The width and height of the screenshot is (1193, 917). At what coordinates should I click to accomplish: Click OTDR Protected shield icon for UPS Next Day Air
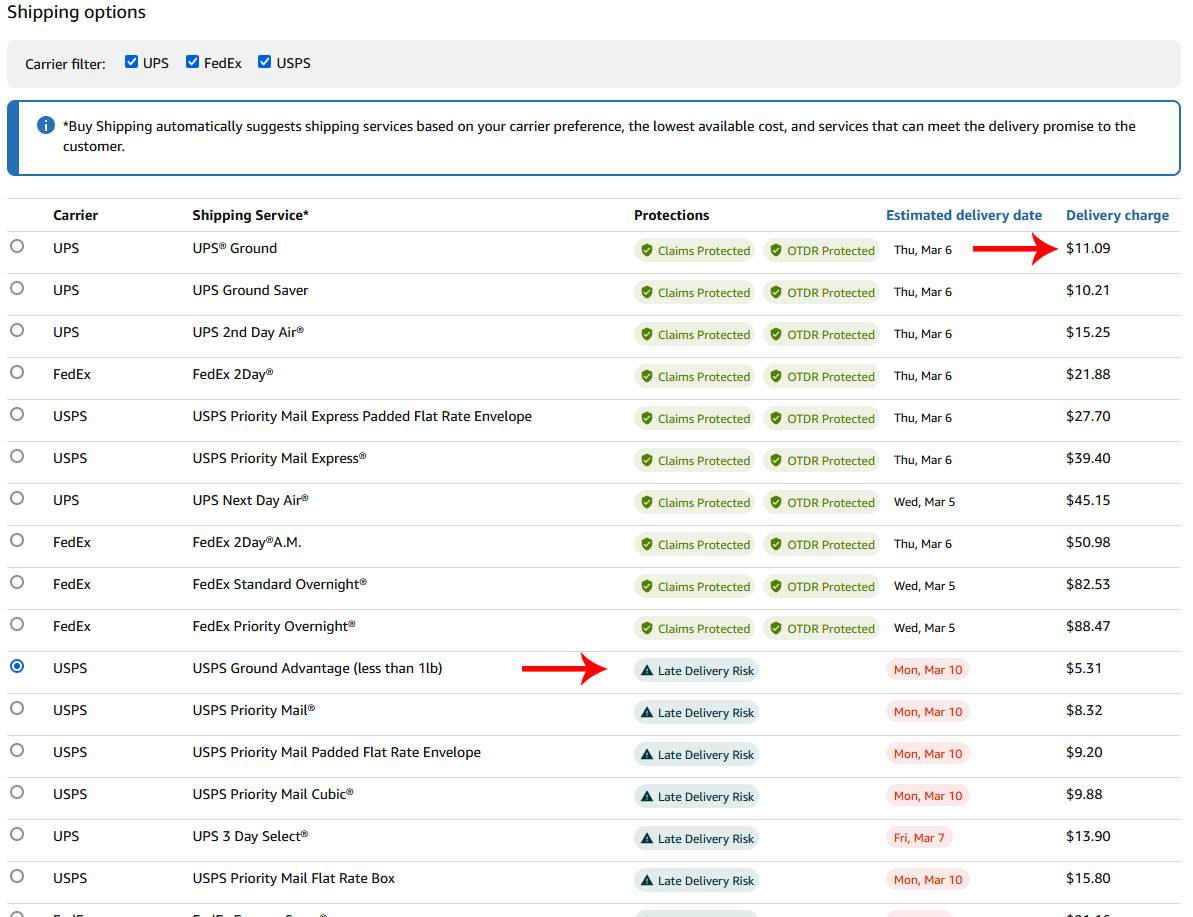(776, 502)
